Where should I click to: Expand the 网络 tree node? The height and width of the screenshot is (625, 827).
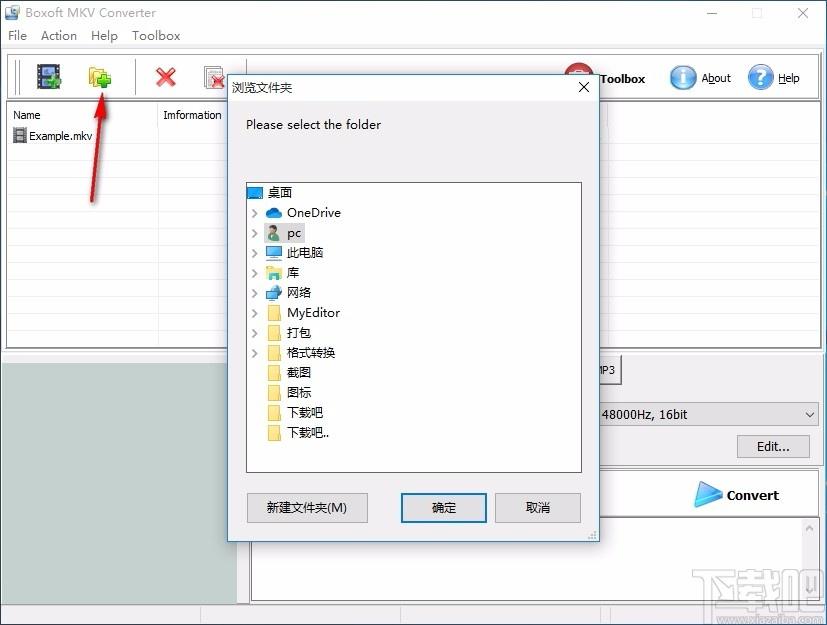pos(255,293)
